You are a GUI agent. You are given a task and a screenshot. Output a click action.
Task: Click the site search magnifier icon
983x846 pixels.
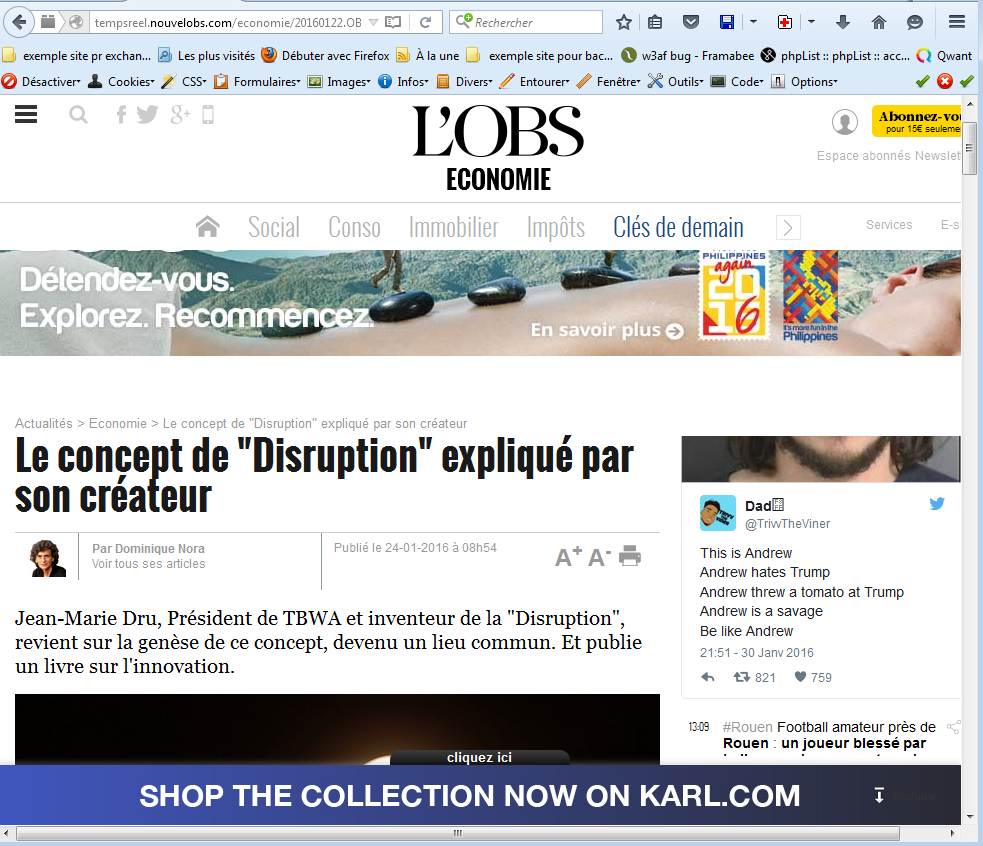tap(78, 115)
